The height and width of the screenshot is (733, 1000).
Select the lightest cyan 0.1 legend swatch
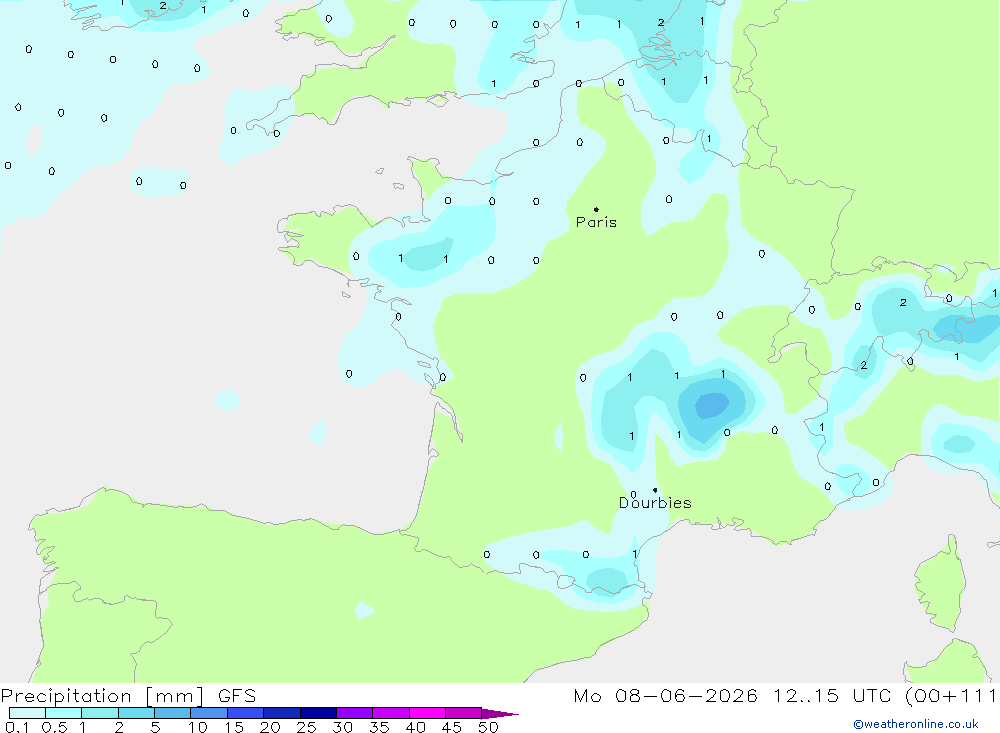point(27,713)
